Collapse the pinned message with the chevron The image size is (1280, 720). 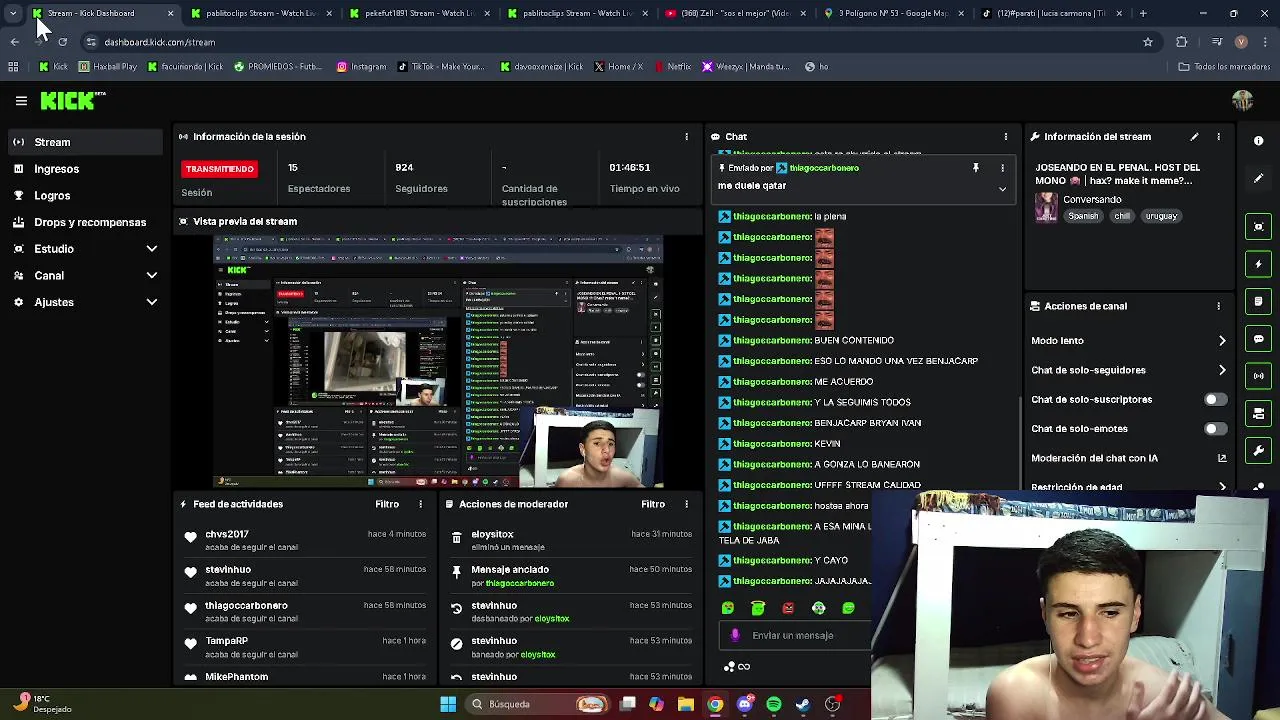pos(1002,189)
